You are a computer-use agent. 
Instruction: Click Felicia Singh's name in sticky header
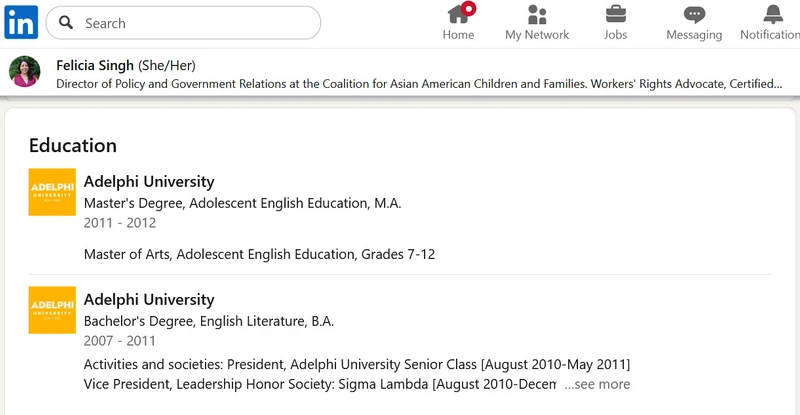95,65
